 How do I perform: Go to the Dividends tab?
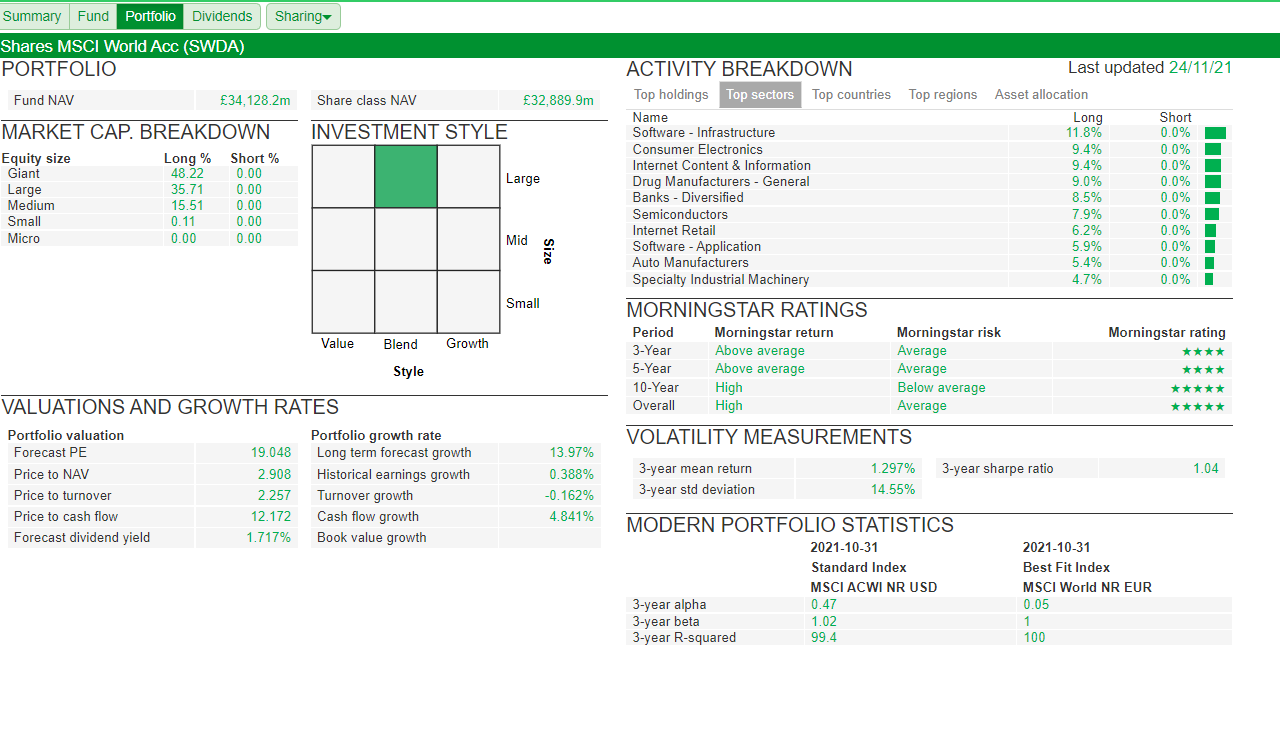pos(222,16)
